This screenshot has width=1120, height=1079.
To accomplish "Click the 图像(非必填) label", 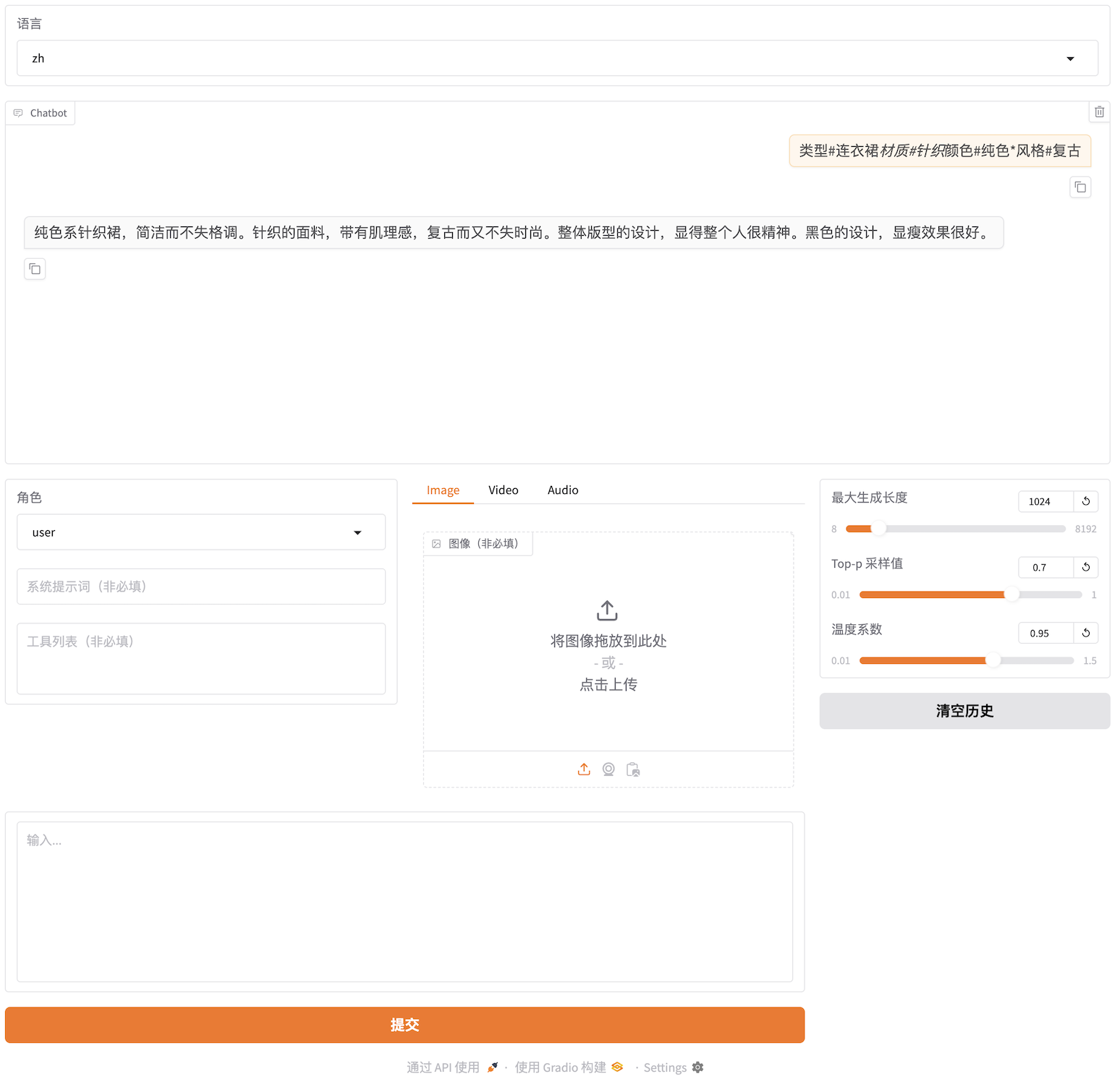I will 478,543.
